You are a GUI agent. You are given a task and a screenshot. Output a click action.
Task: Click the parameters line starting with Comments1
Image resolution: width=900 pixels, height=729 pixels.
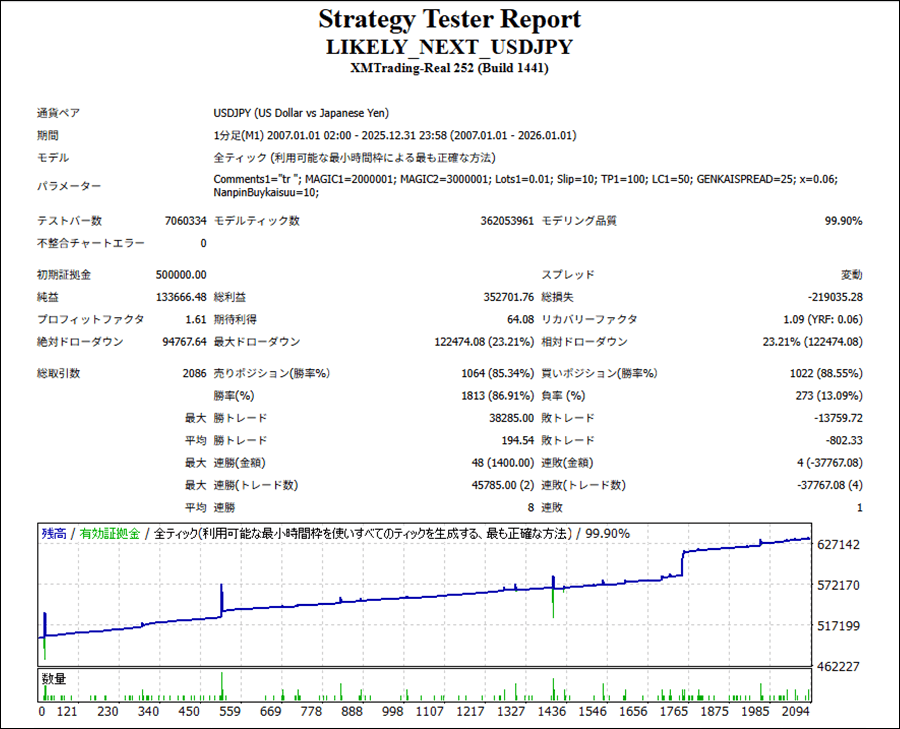[525, 178]
